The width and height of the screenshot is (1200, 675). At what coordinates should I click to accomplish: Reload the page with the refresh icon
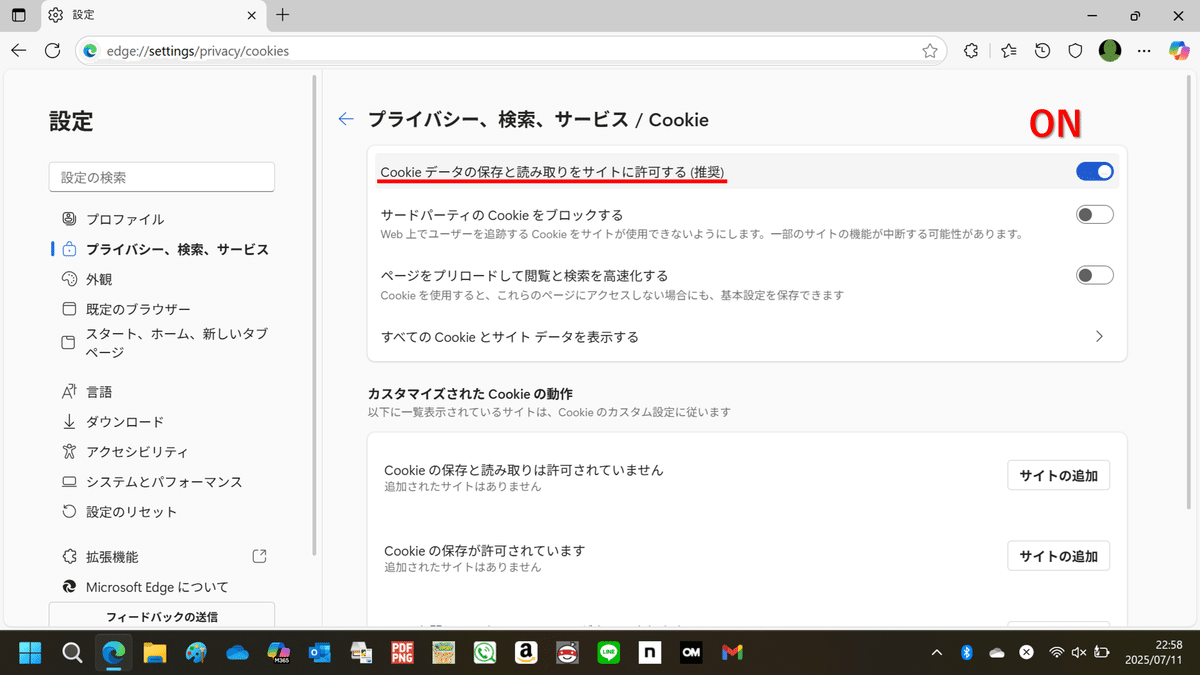tap(53, 50)
